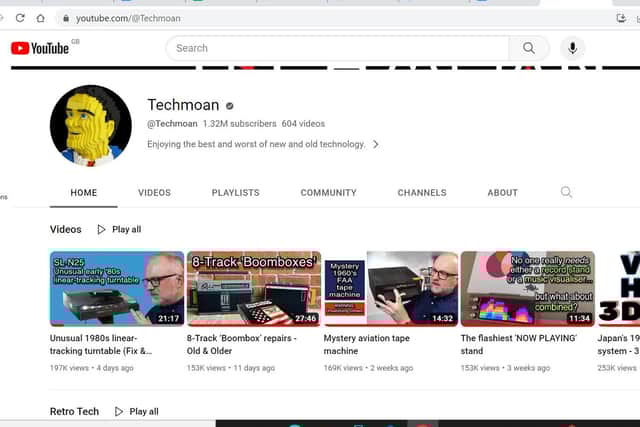This screenshot has width=640, height=427.
Task: Open Techmoan channel avatar image
Action: point(91,126)
